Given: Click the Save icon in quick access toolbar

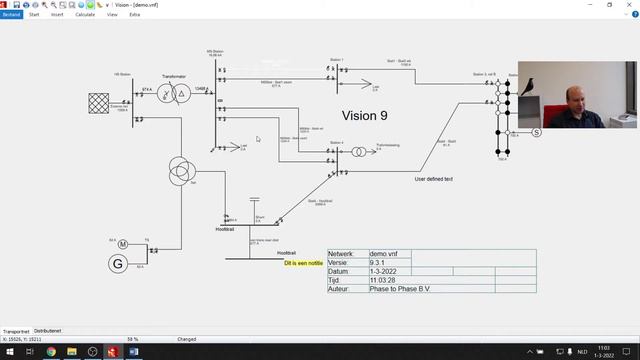Looking at the screenshot, I should [16, 5].
